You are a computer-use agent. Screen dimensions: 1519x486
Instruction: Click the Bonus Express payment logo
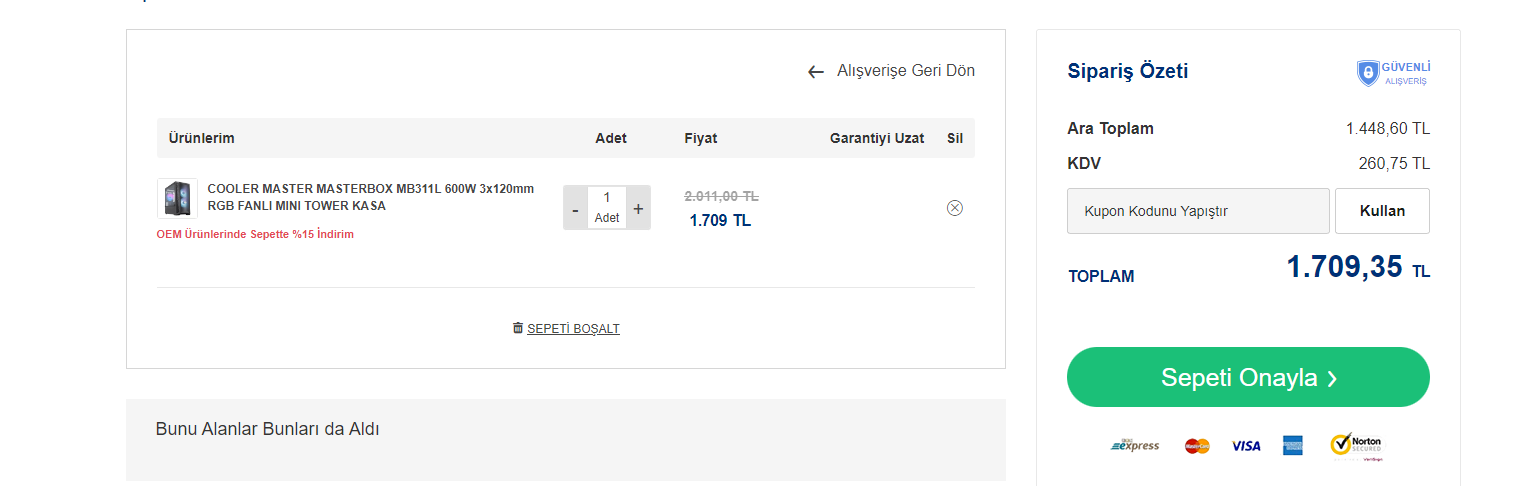tap(1135, 446)
